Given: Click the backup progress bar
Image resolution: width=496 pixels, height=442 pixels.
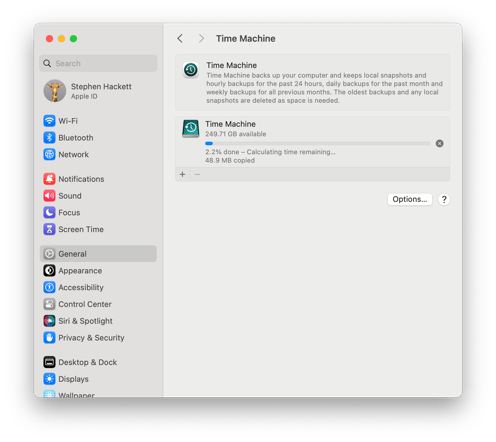Looking at the screenshot, I should [317, 144].
